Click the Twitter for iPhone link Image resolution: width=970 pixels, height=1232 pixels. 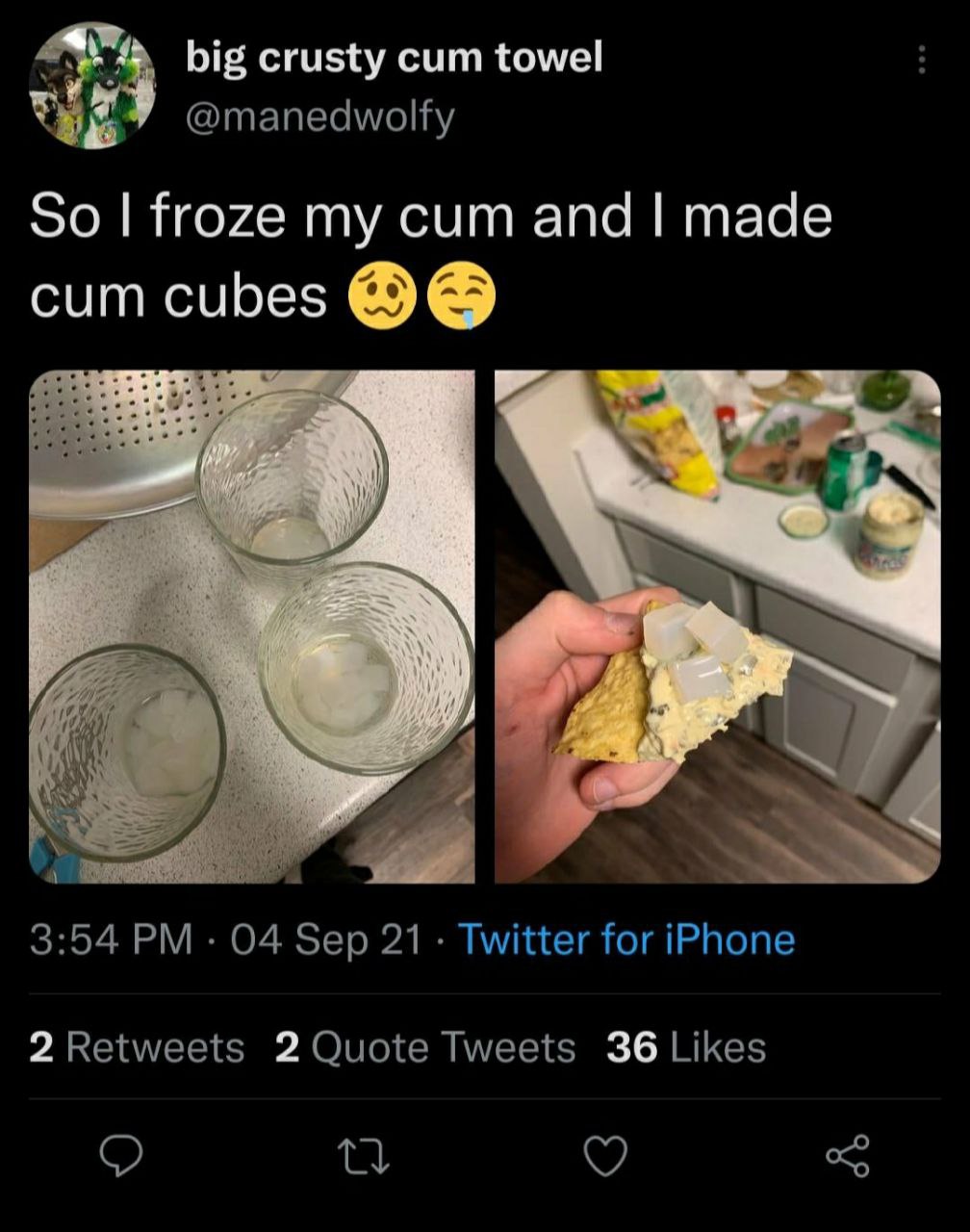626,938
